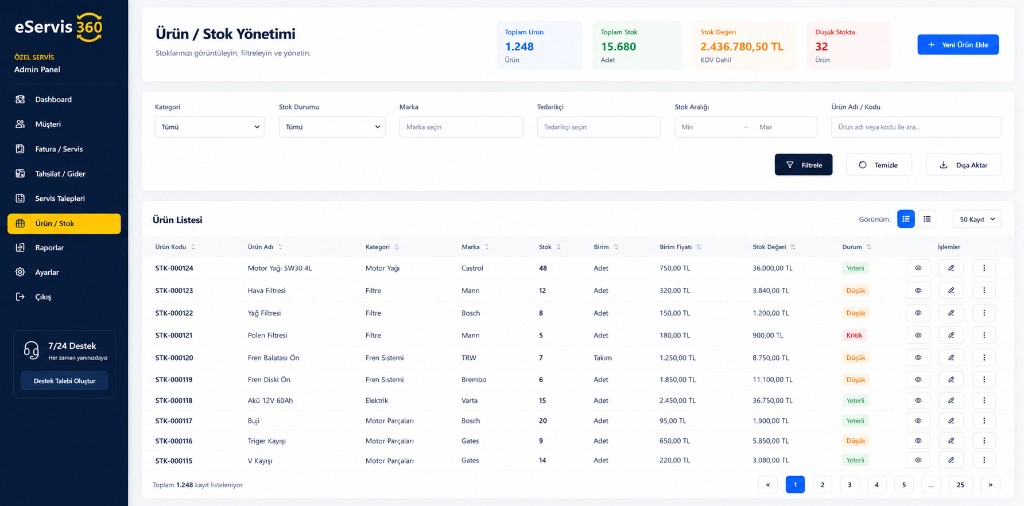
Task: Edit Hava Filtresi with pencil icon
Action: [x=951, y=291]
